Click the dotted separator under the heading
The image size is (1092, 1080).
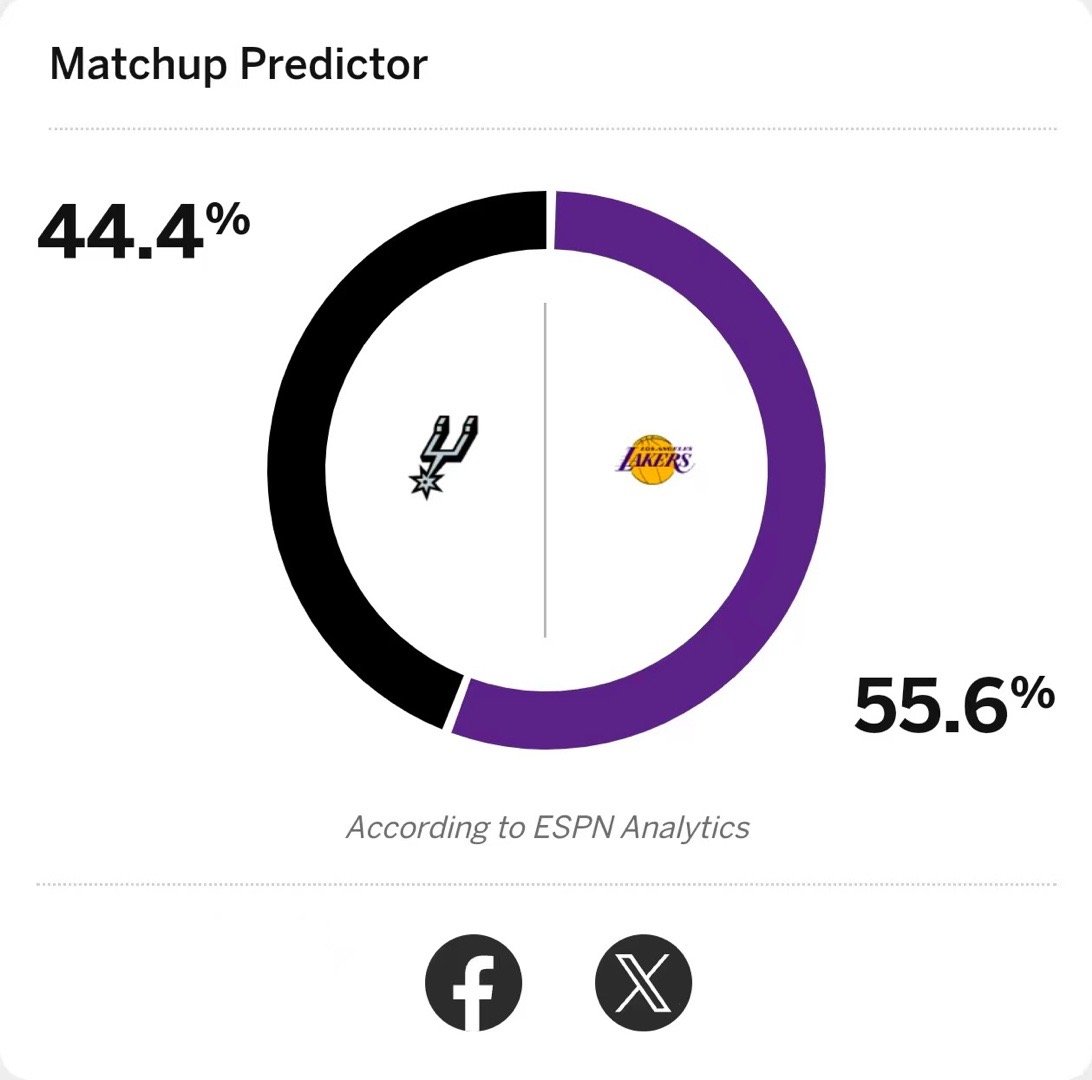(x=553, y=129)
